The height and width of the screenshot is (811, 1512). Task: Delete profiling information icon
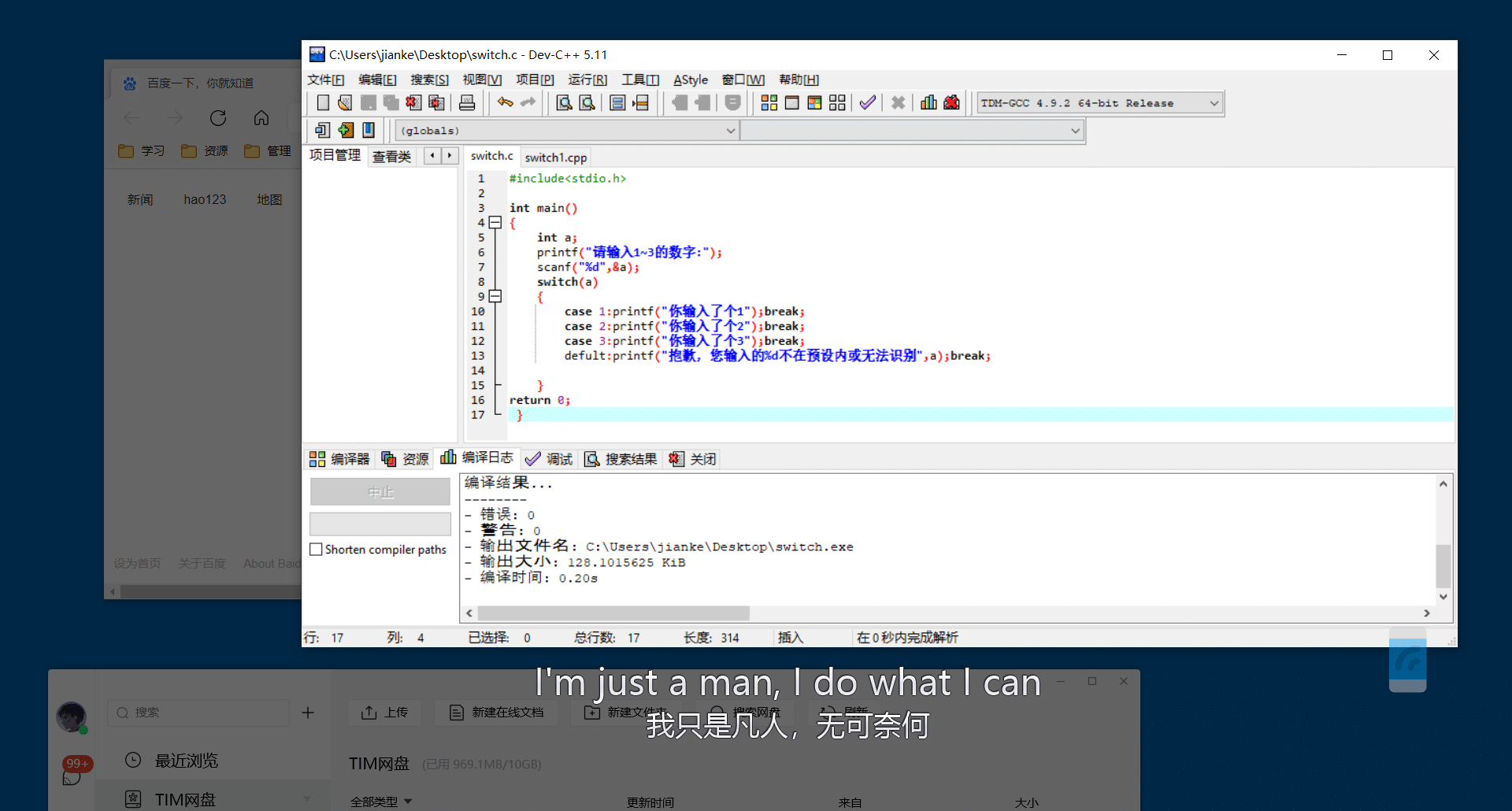[951, 102]
